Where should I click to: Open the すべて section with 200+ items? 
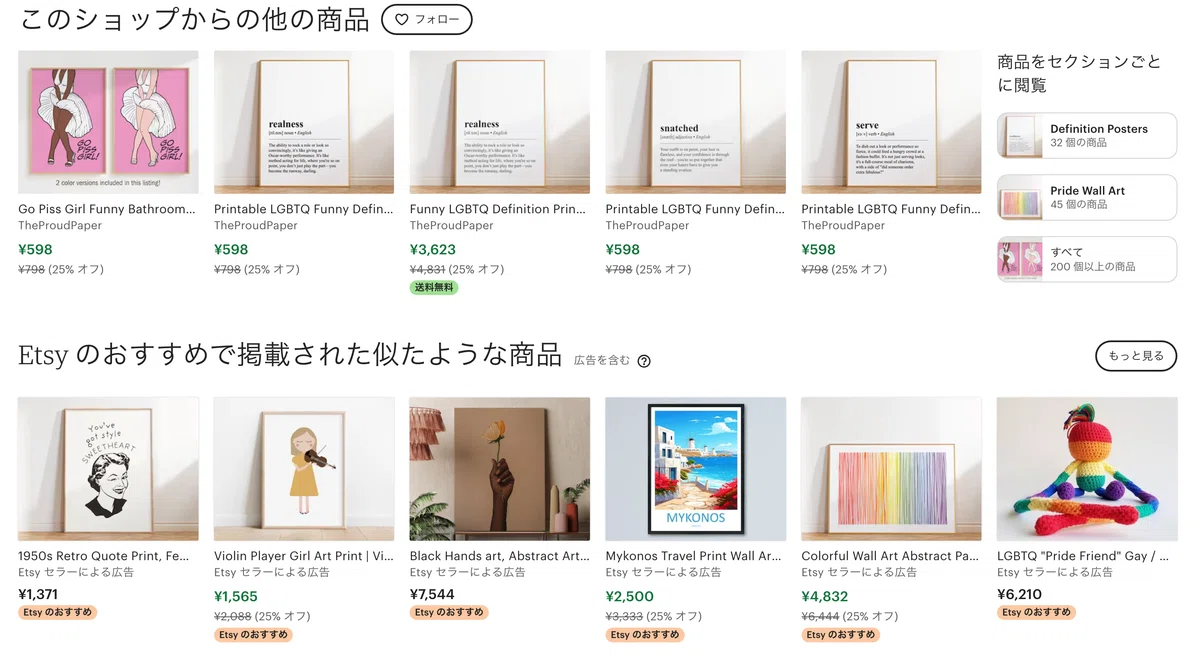[x=1087, y=260]
